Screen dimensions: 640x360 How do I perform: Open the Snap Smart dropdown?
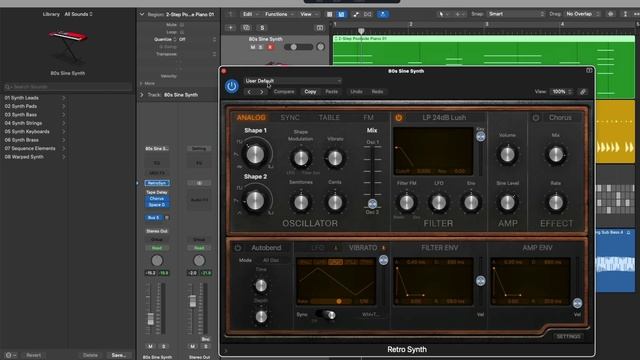[x=516, y=14]
